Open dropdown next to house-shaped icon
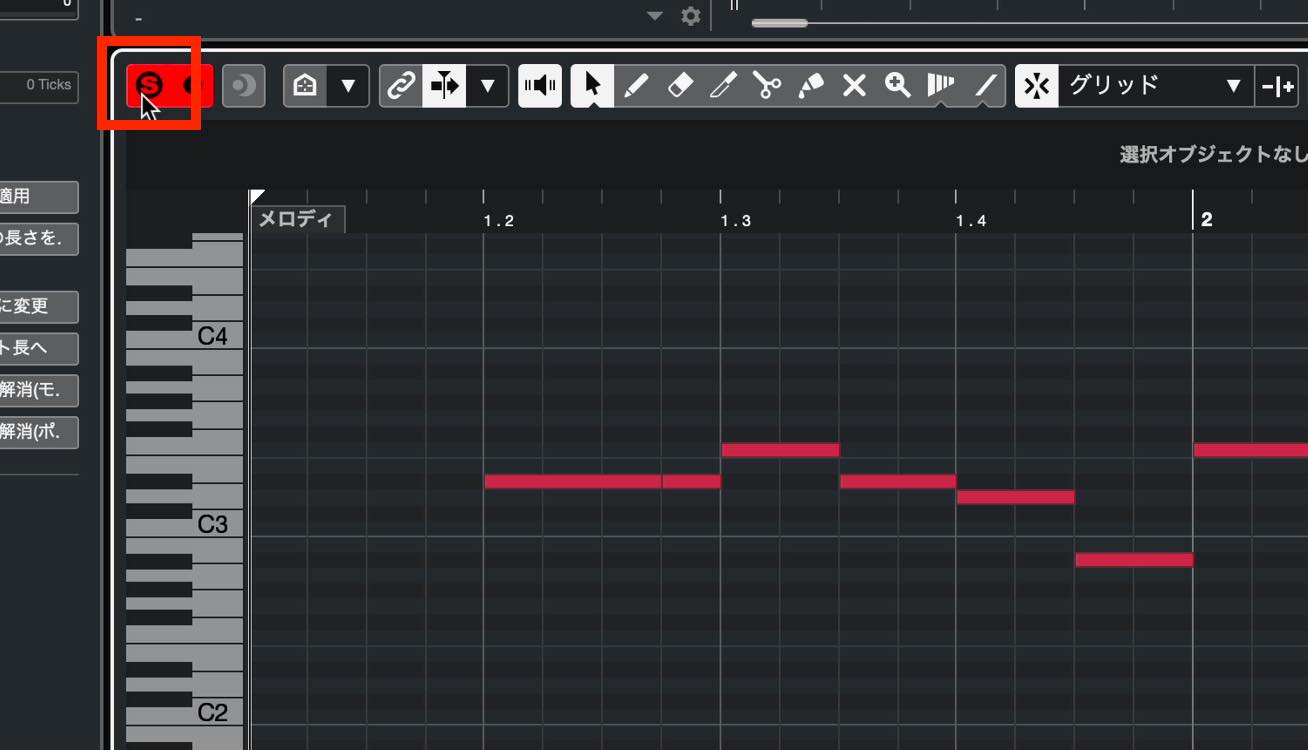1308x750 pixels. (348, 86)
